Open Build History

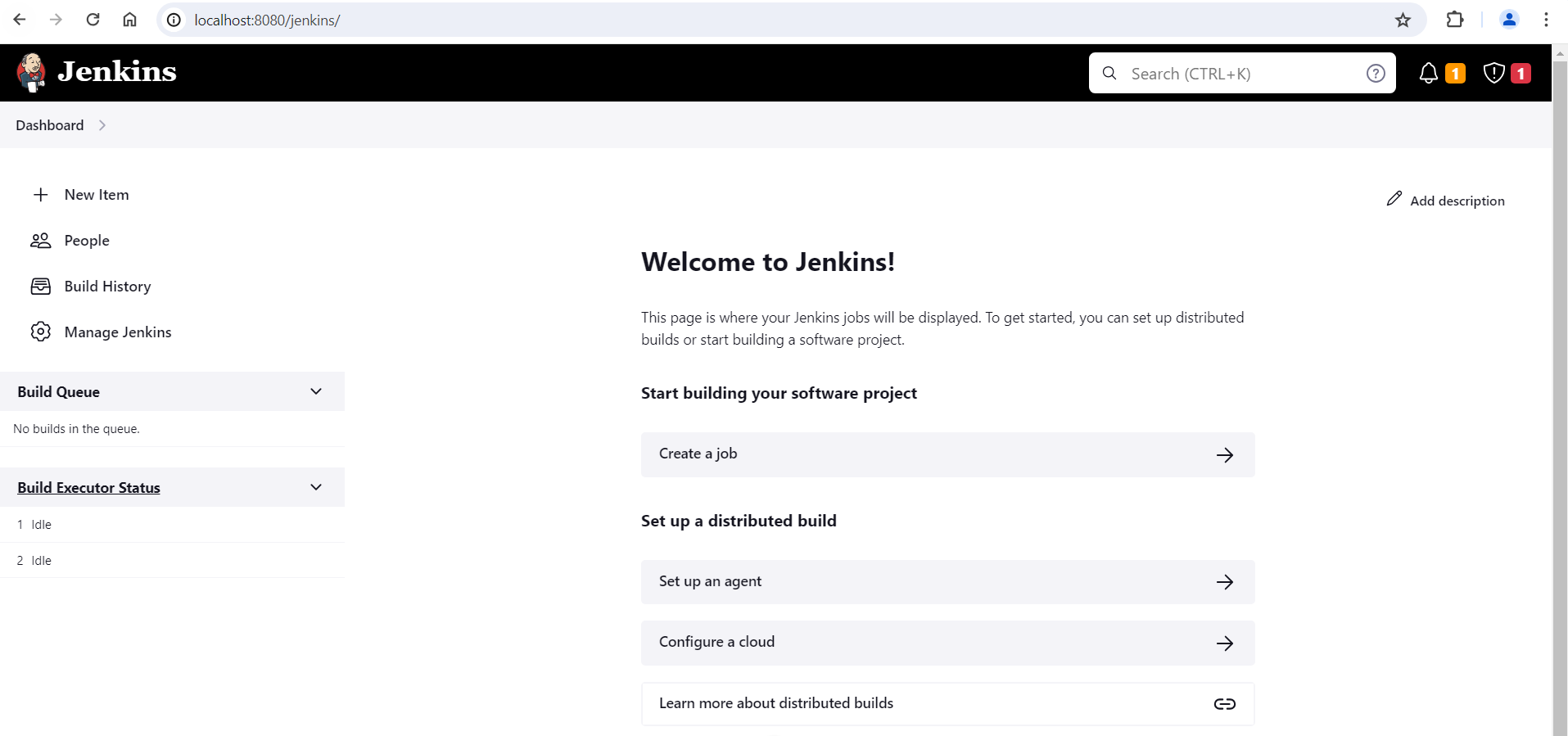point(108,287)
